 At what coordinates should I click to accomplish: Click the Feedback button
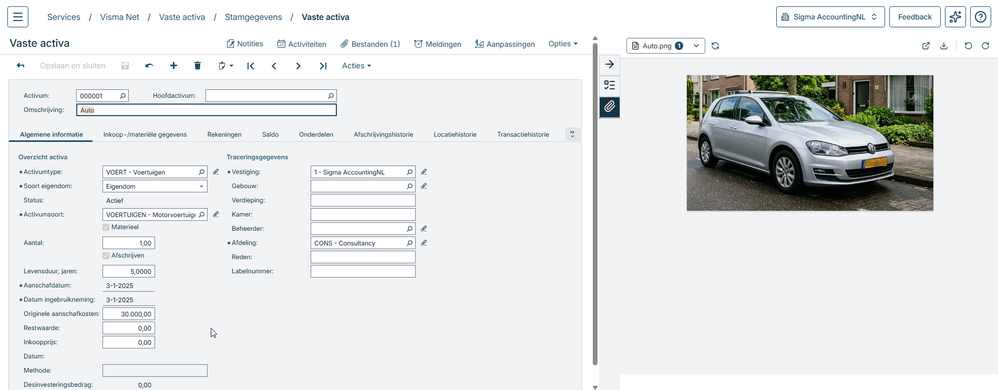pyautogui.click(x=915, y=17)
